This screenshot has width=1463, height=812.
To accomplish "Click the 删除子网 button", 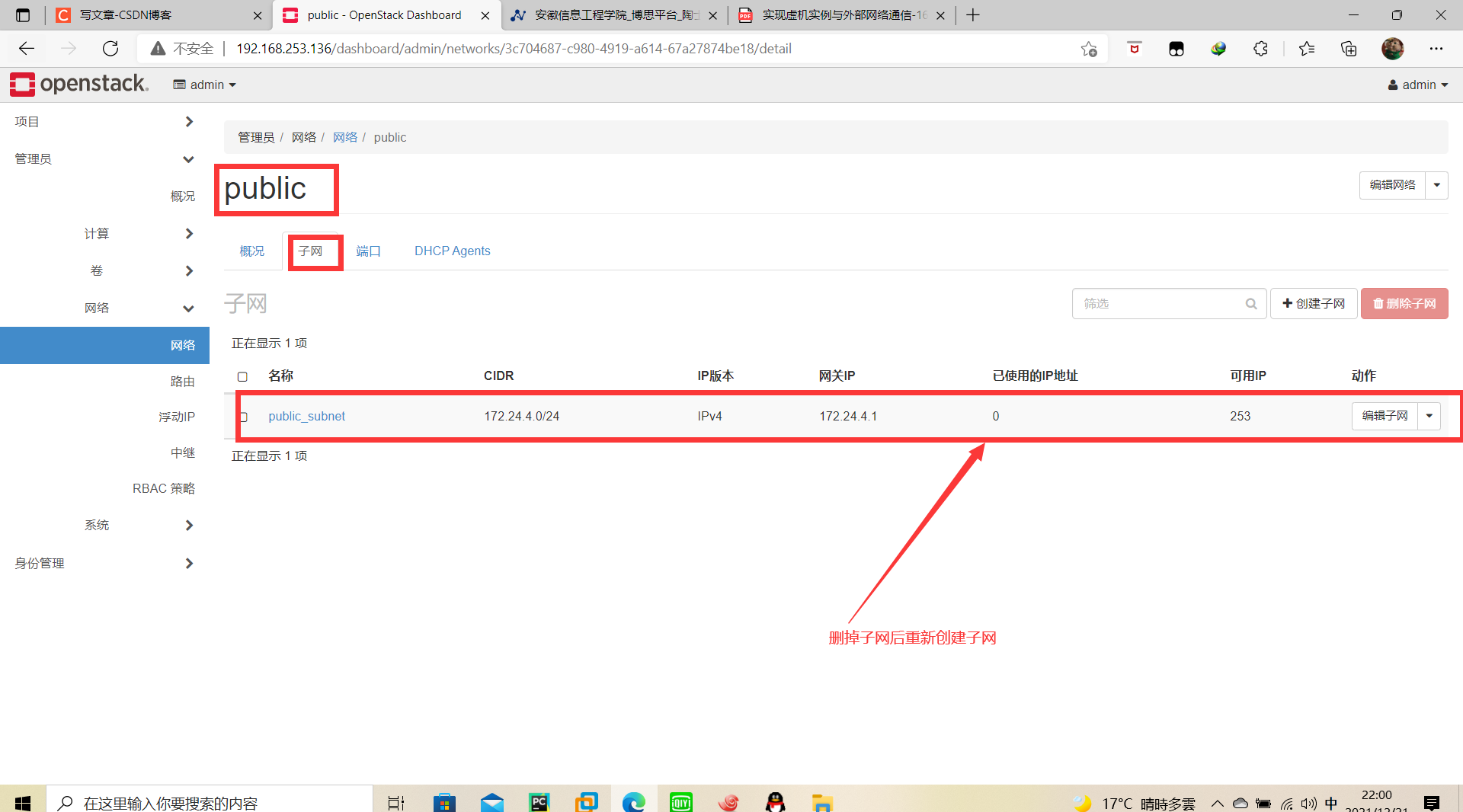I will (1404, 304).
